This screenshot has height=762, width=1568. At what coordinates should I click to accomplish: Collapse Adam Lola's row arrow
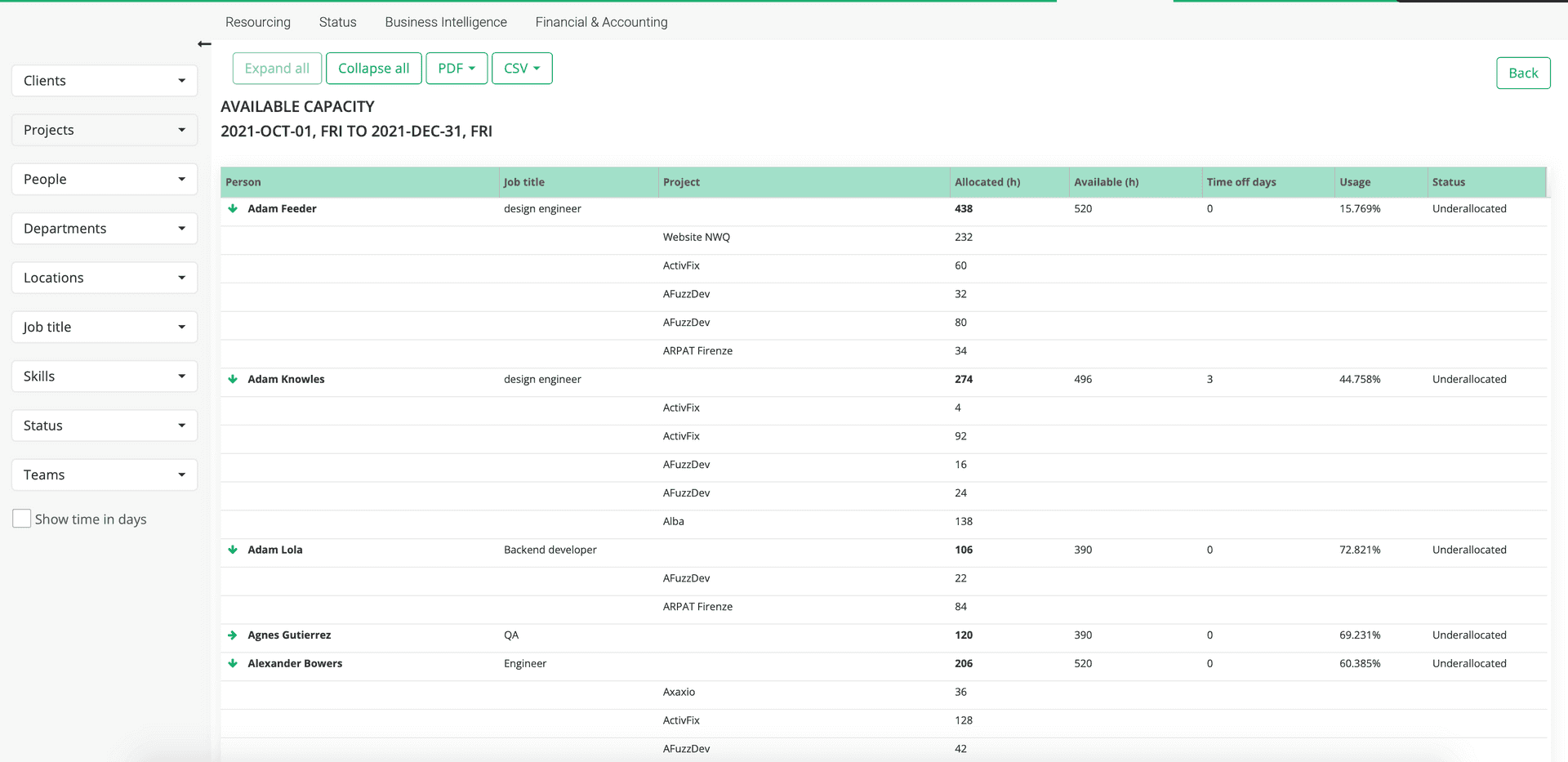[233, 550]
